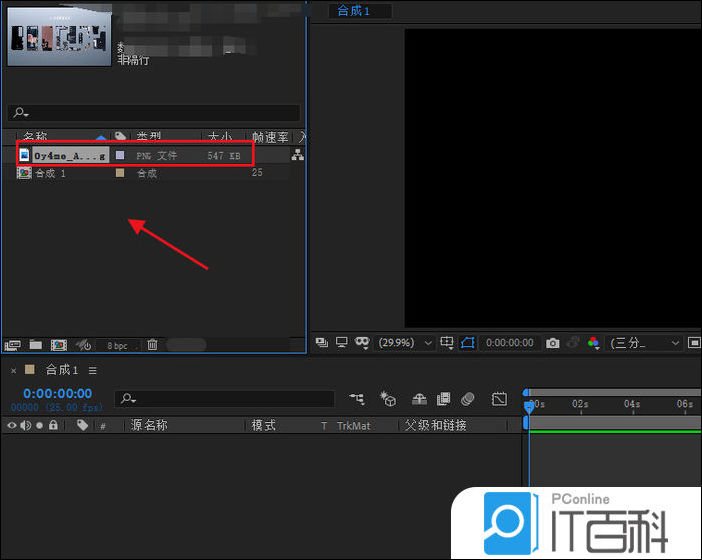
Task: Click the 04s mark on time ruler
Action: 632,404
